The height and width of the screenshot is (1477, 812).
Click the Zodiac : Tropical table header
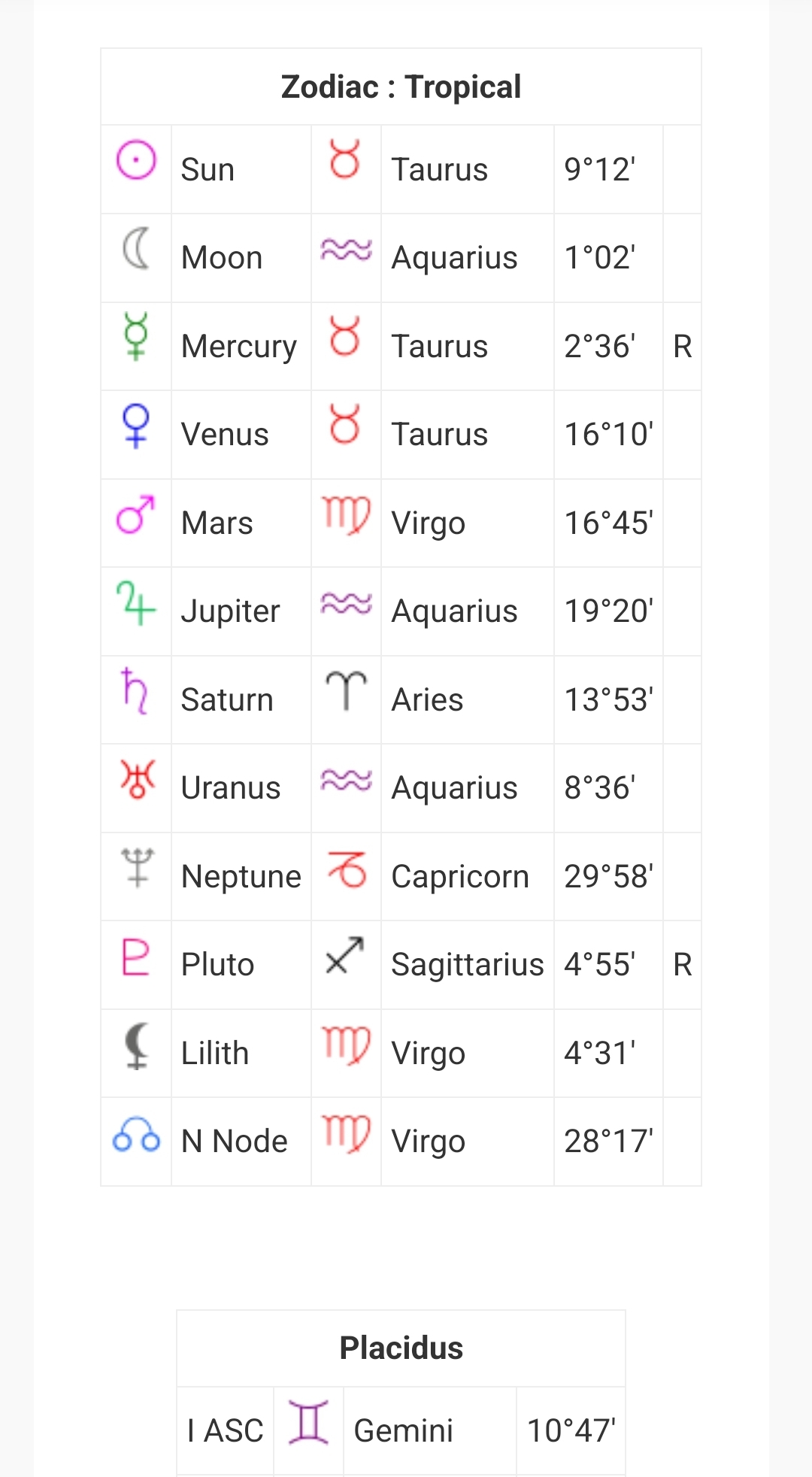(401, 86)
